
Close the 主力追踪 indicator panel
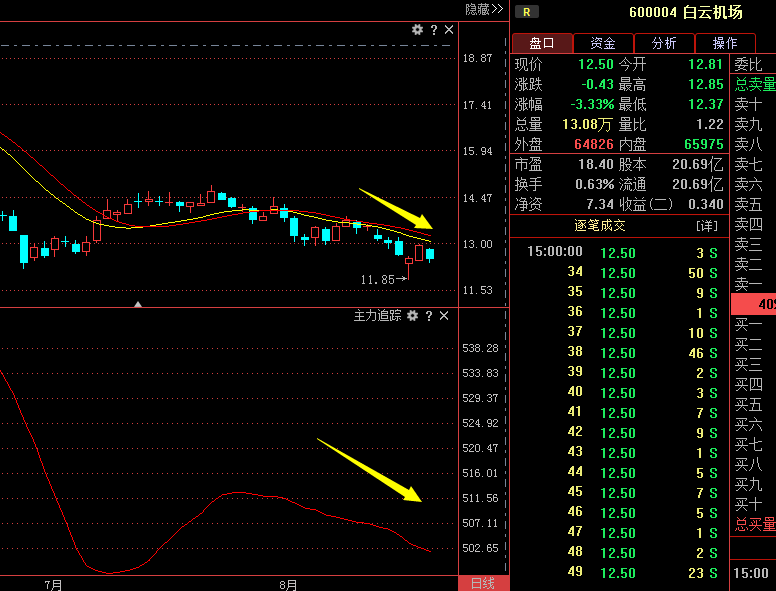[x=444, y=315]
